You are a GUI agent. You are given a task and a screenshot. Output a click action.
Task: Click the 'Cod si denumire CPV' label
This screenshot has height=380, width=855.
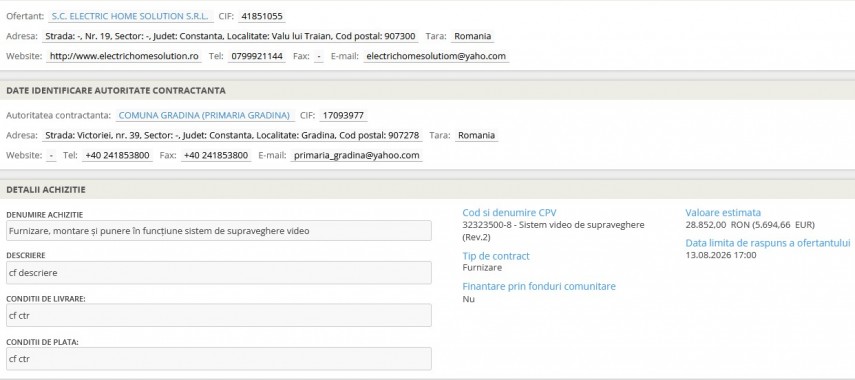pos(509,213)
